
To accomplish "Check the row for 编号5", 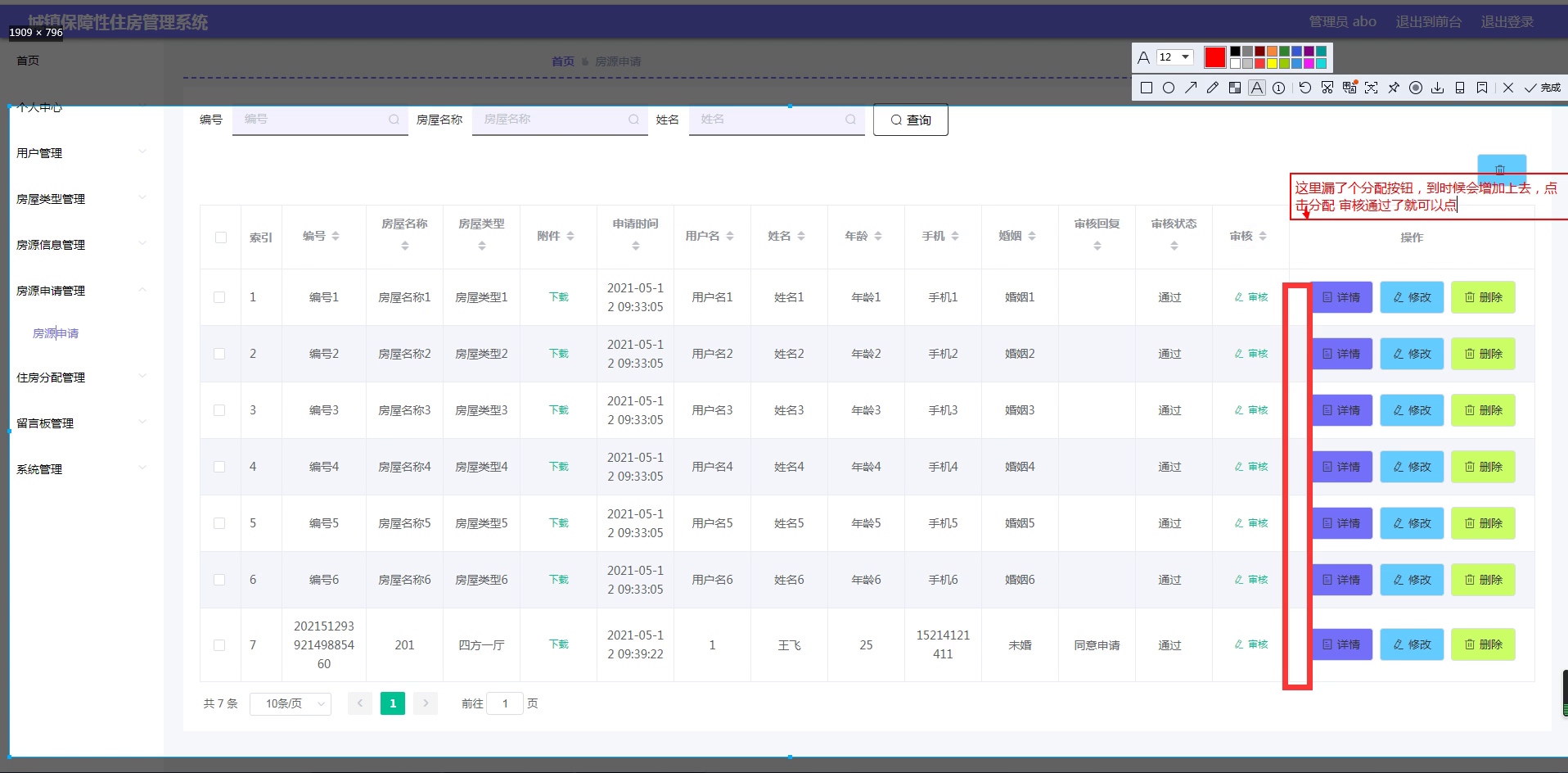I will tap(219, 523).
